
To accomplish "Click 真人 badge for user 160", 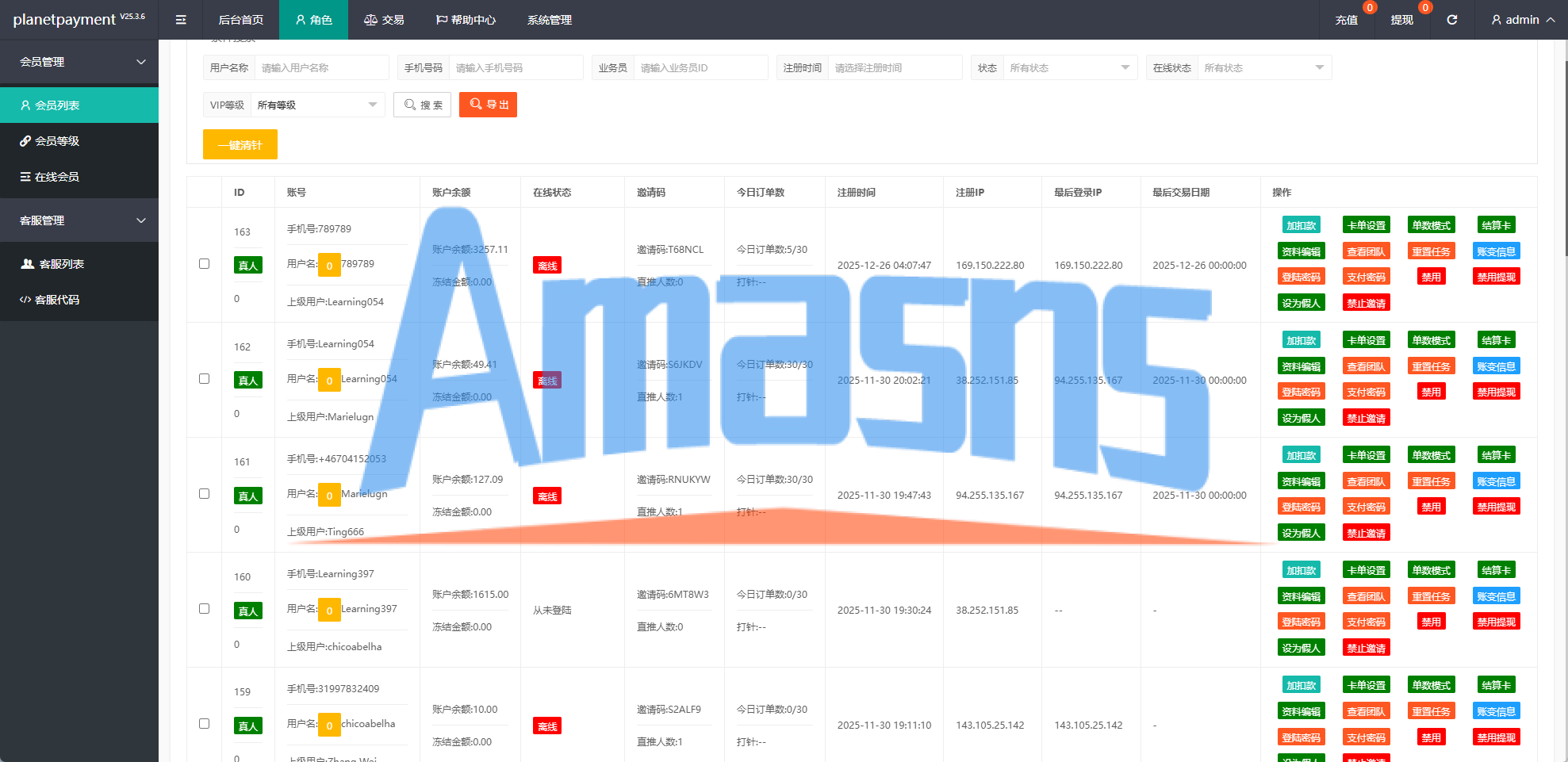I will point(248,611).
